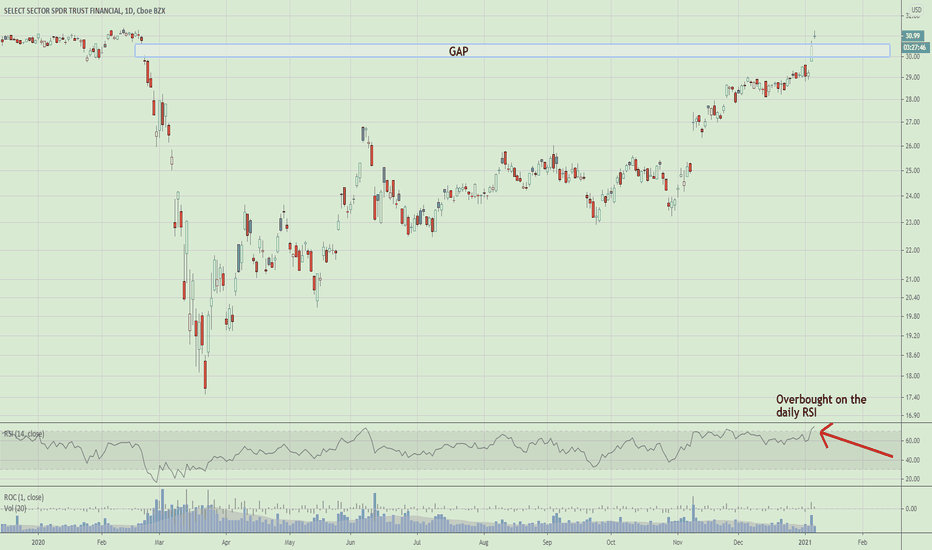Click the 0.00 ROC axis label
Viewport: 932px width, 550px height.
pos(911,508)
